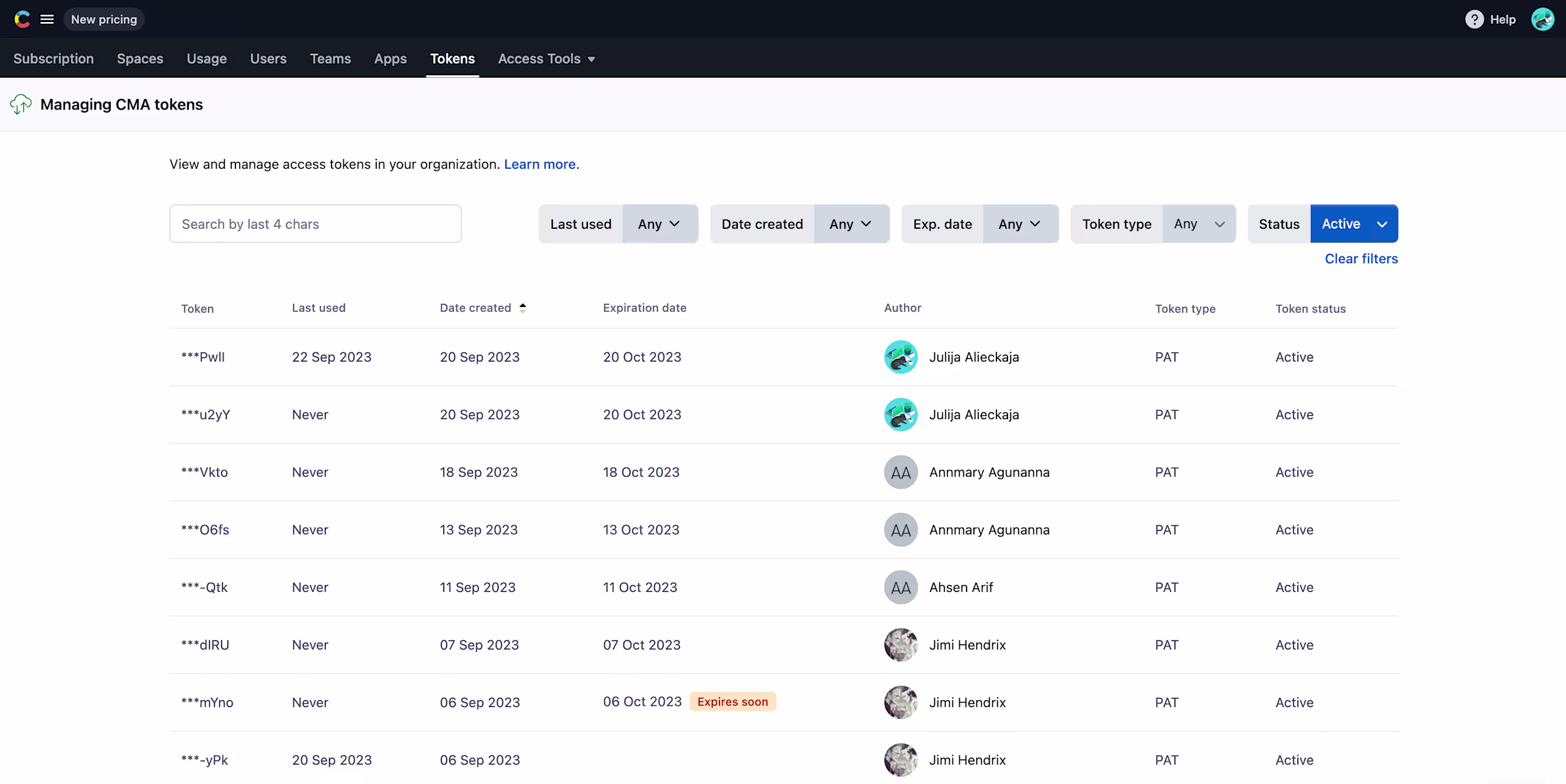Open the Status Active filter dropdown
This screenshot has height=784, width=1566.
(x=1354, y=224)
